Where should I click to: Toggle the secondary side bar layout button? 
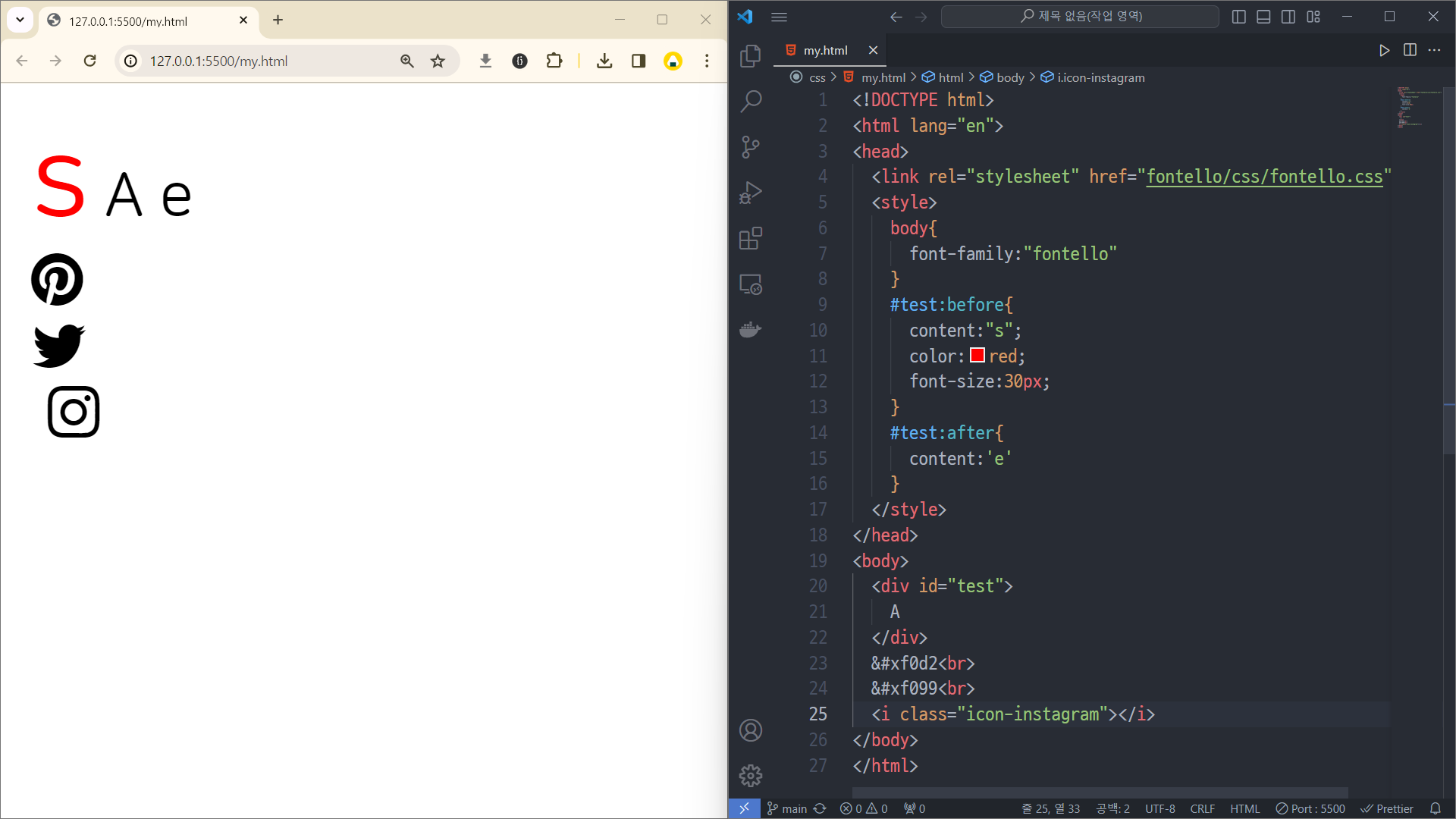click(x=1288, y=17)
